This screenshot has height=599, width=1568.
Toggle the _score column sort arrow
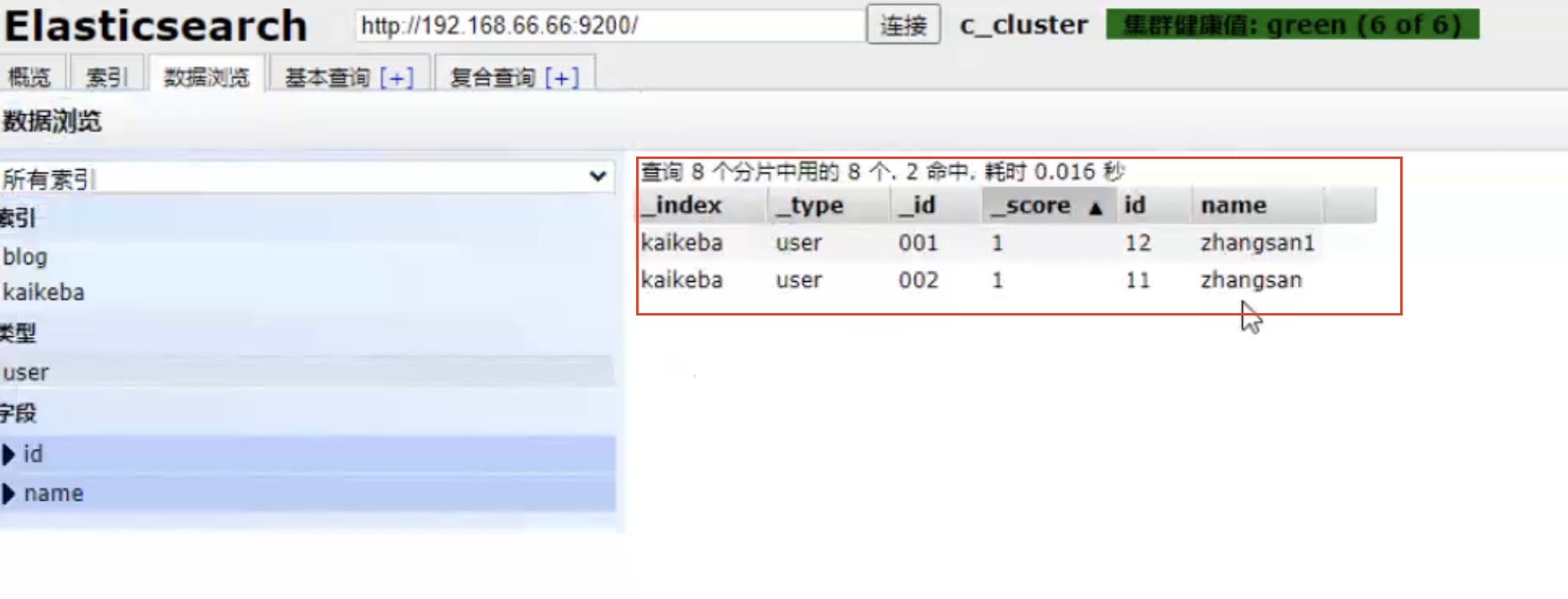tap(1096, 208)
